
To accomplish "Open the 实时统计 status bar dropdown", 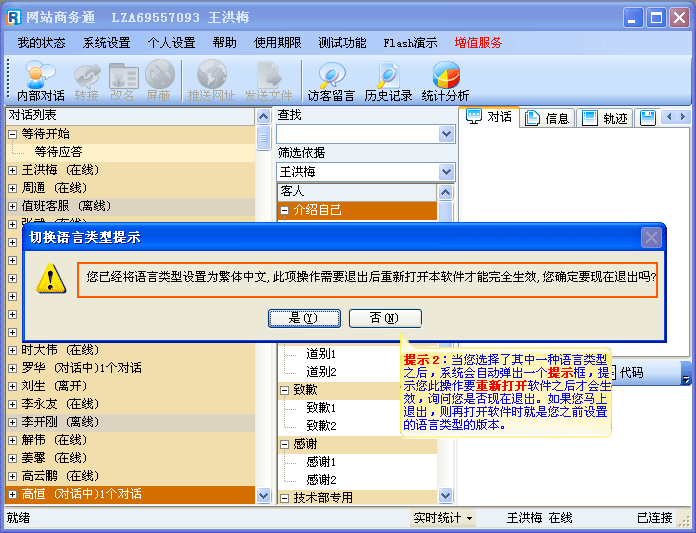I will [444, 518].
